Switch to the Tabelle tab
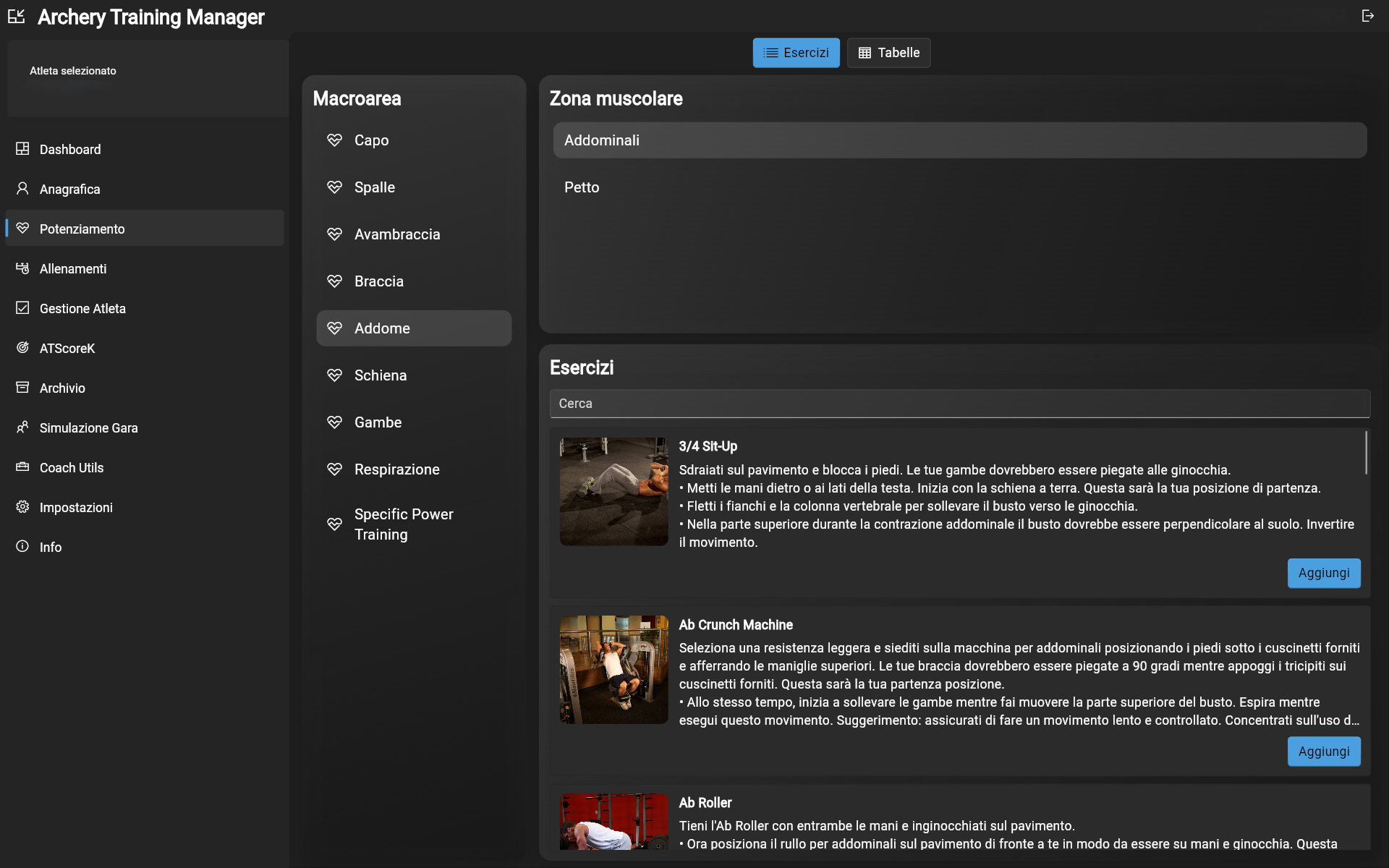This screenshot has height=868, width=1389. 888,53
